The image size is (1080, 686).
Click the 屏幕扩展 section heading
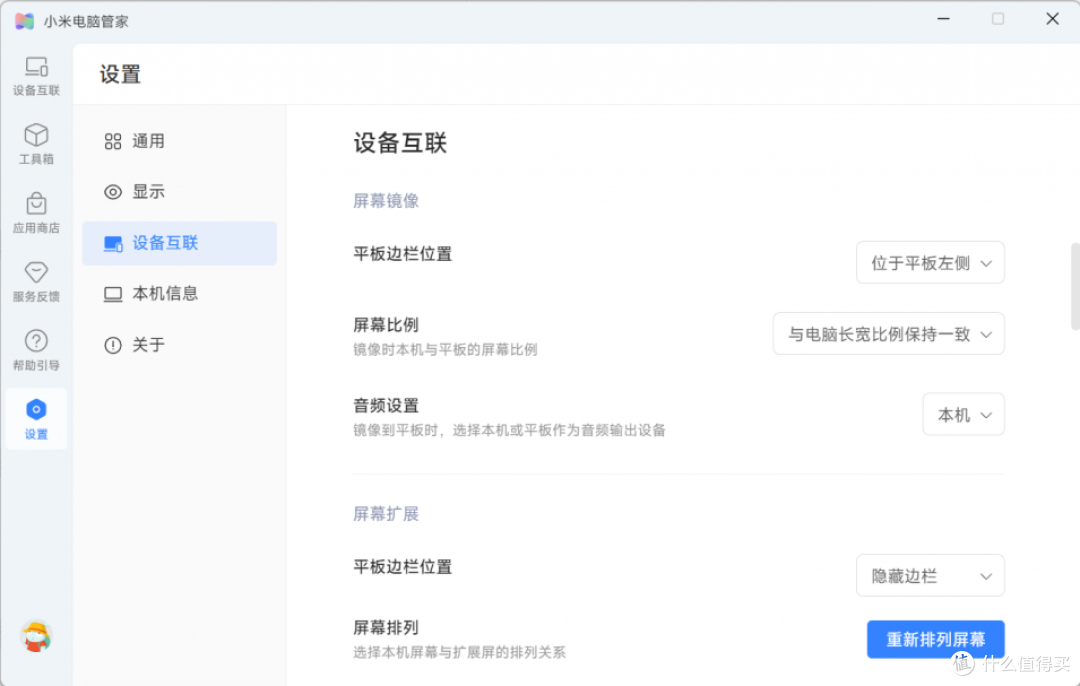[386, 514]
